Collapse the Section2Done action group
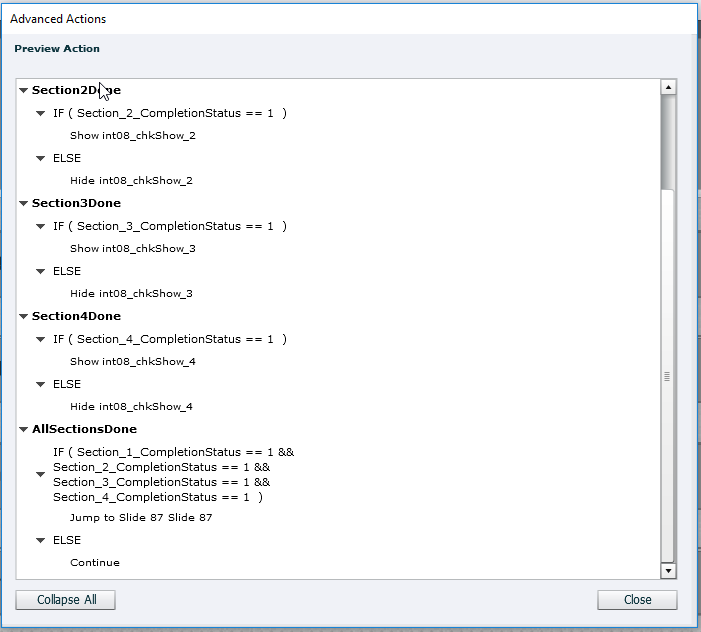Image resolution: width=701 pixels, height=632 pixels. coord(23,91)
